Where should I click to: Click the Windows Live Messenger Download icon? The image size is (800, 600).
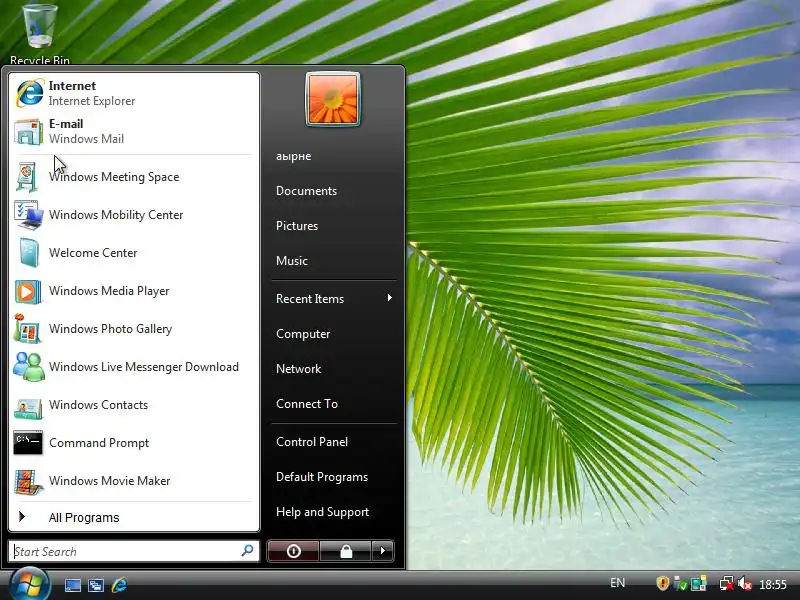(x=29, y=367)
